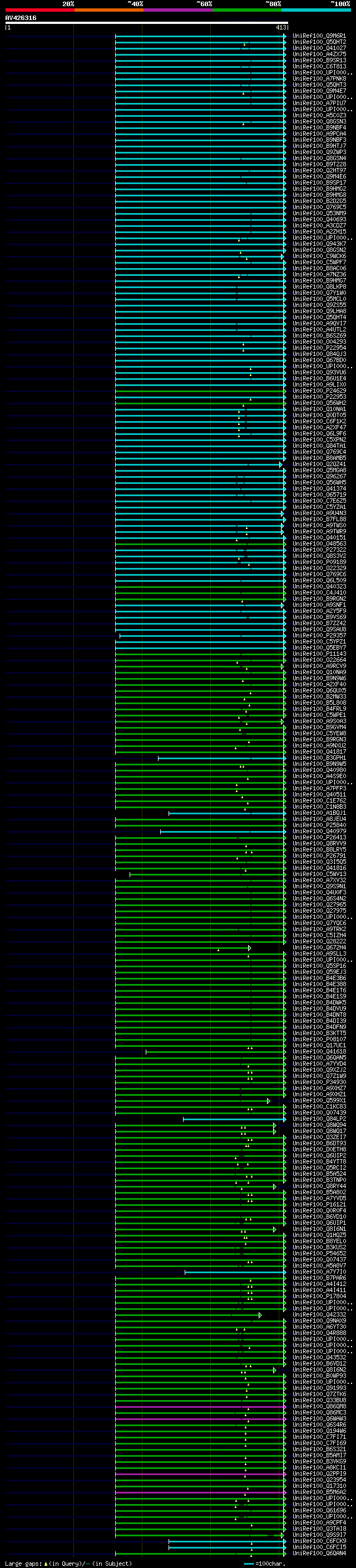Click the 'Large gaps' legend text
The image size is (356, 1568).
click(x=24, y=1564)
